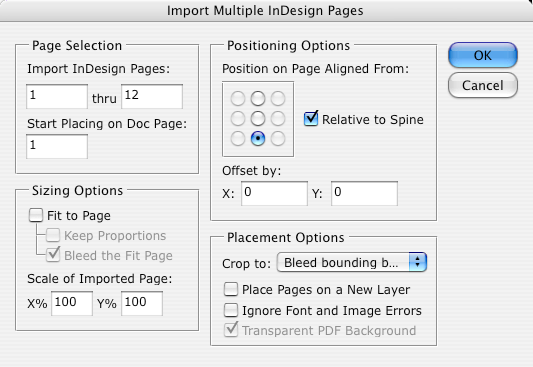Select the middle-center alignment radio button
Screen dimensions: 533x367
(x=258, y=119)
